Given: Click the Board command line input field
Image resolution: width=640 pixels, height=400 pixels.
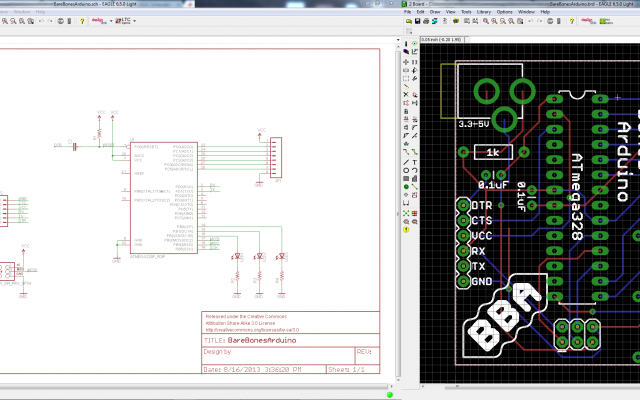Looking at the screenshot, I should [x=553, y=40].
